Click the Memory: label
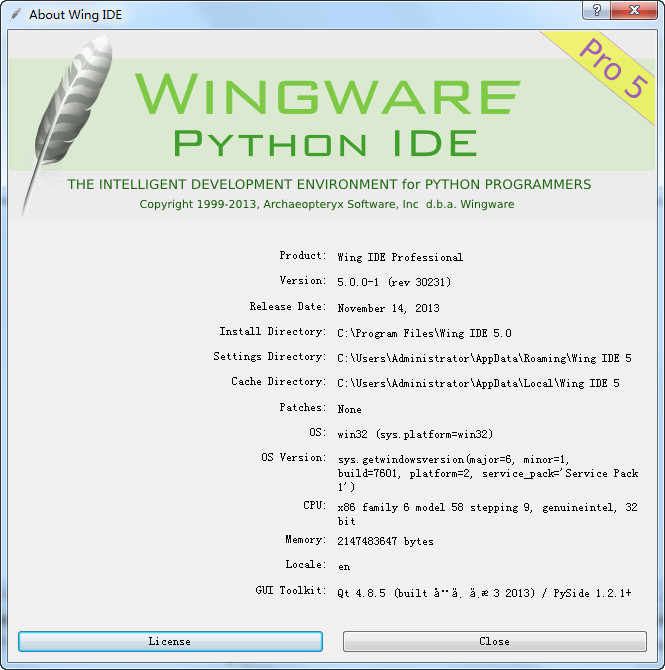The image size is (665, 670). [x=306, y=540]
